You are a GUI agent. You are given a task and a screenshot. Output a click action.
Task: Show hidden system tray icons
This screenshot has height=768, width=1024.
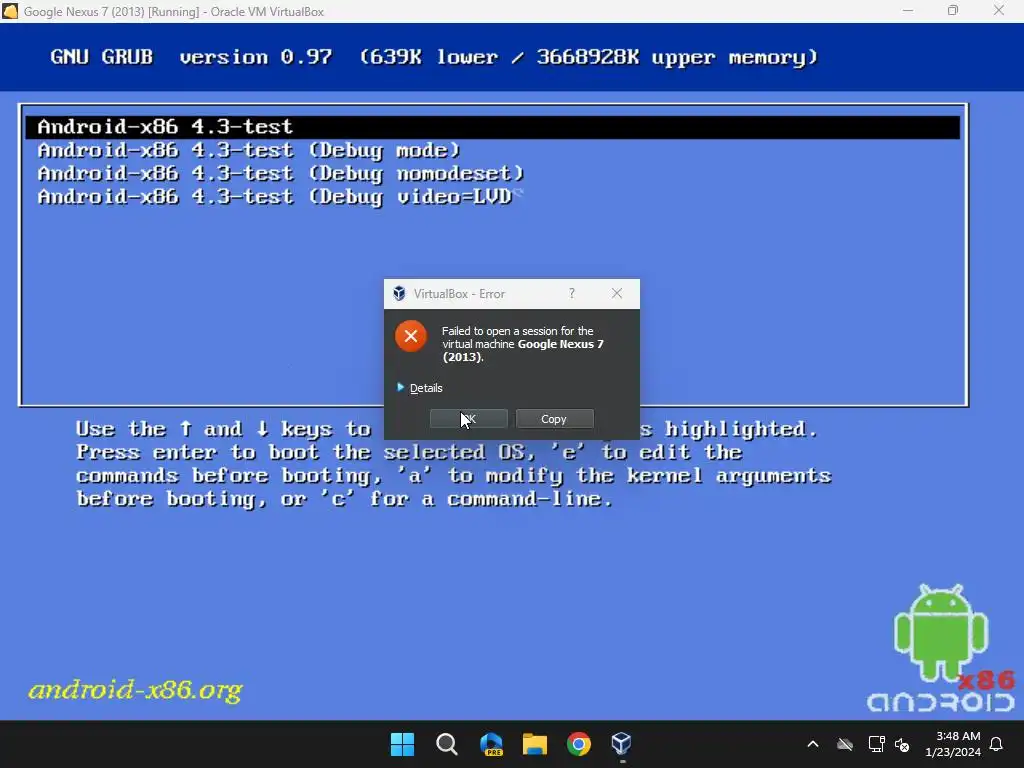pos(813,744)
